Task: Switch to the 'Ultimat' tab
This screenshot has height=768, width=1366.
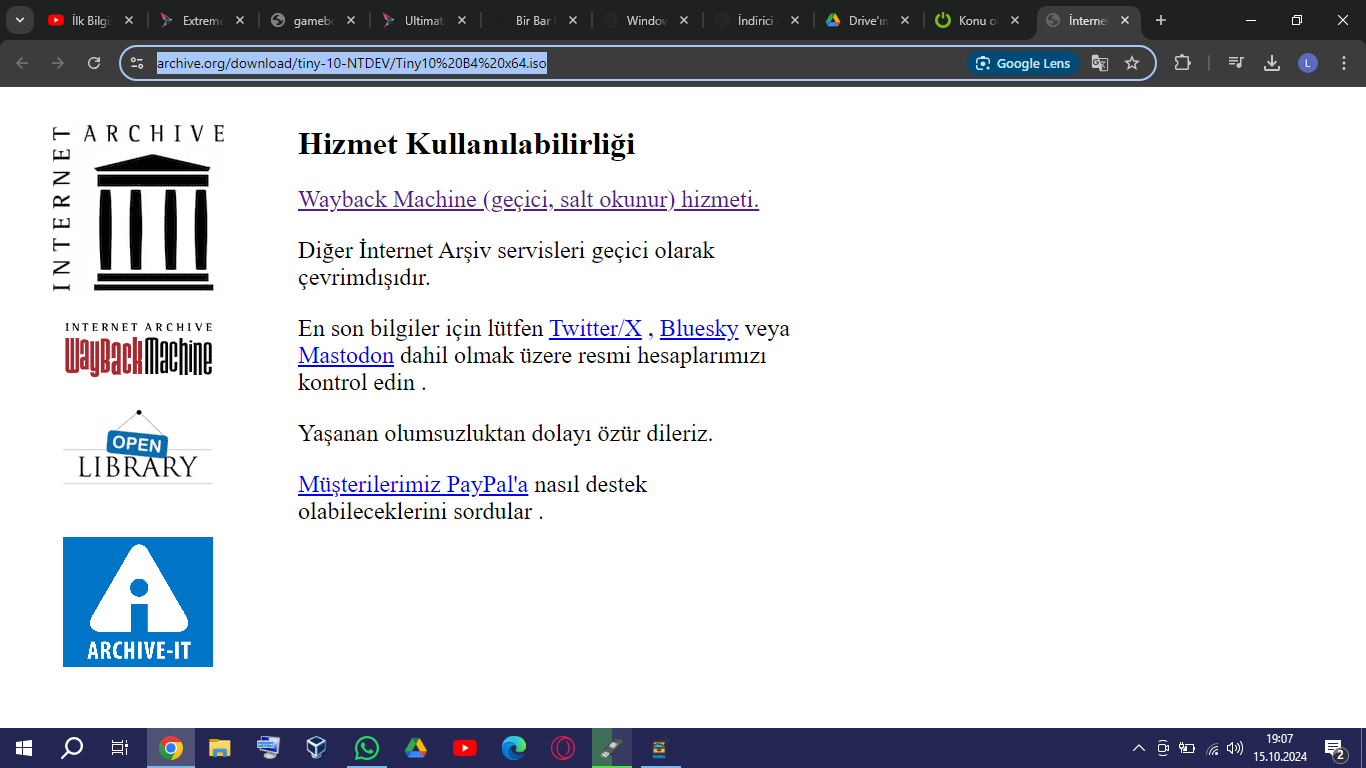Action: (423, 20)
